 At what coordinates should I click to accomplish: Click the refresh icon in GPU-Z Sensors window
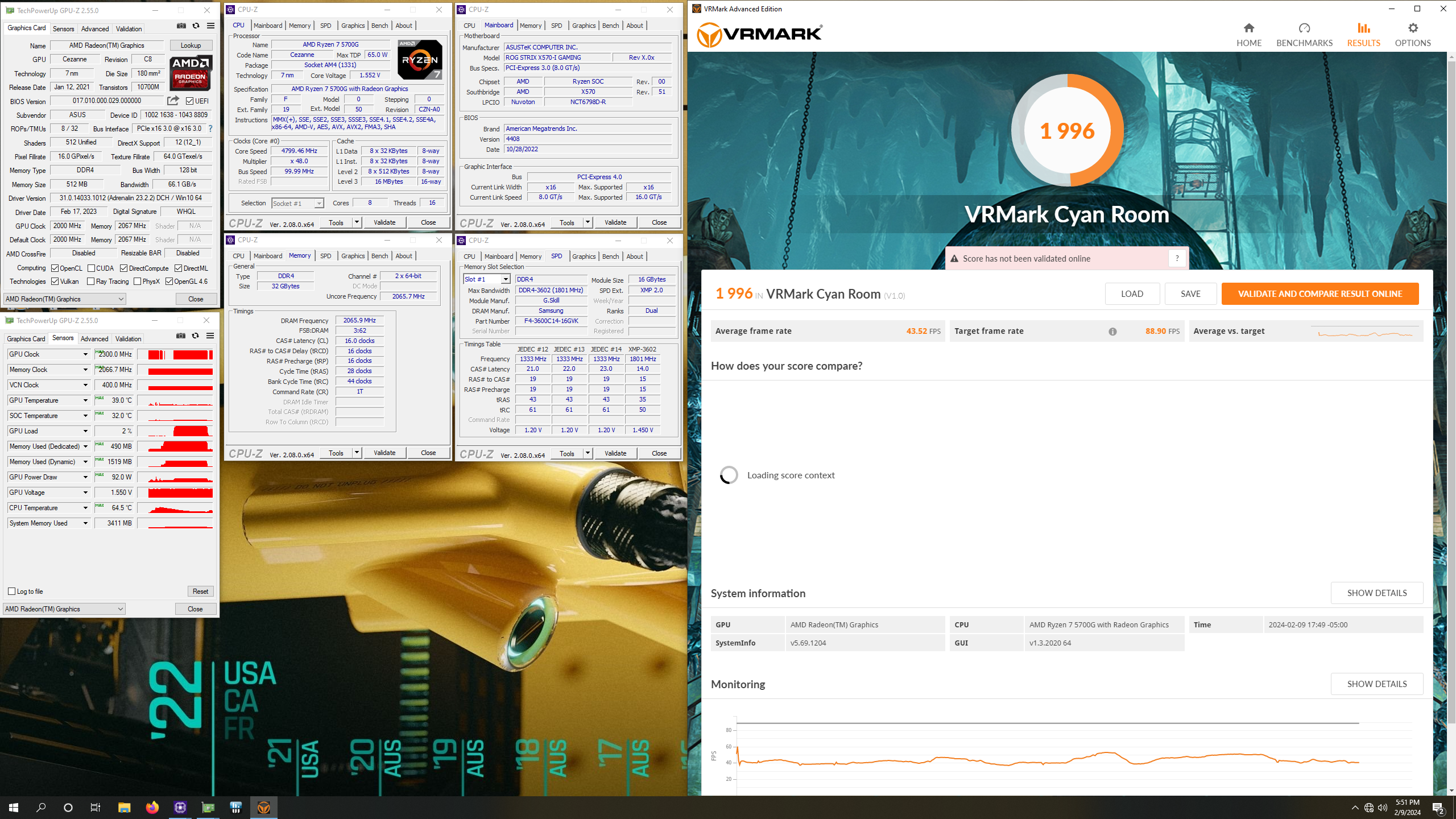point(195,336)
